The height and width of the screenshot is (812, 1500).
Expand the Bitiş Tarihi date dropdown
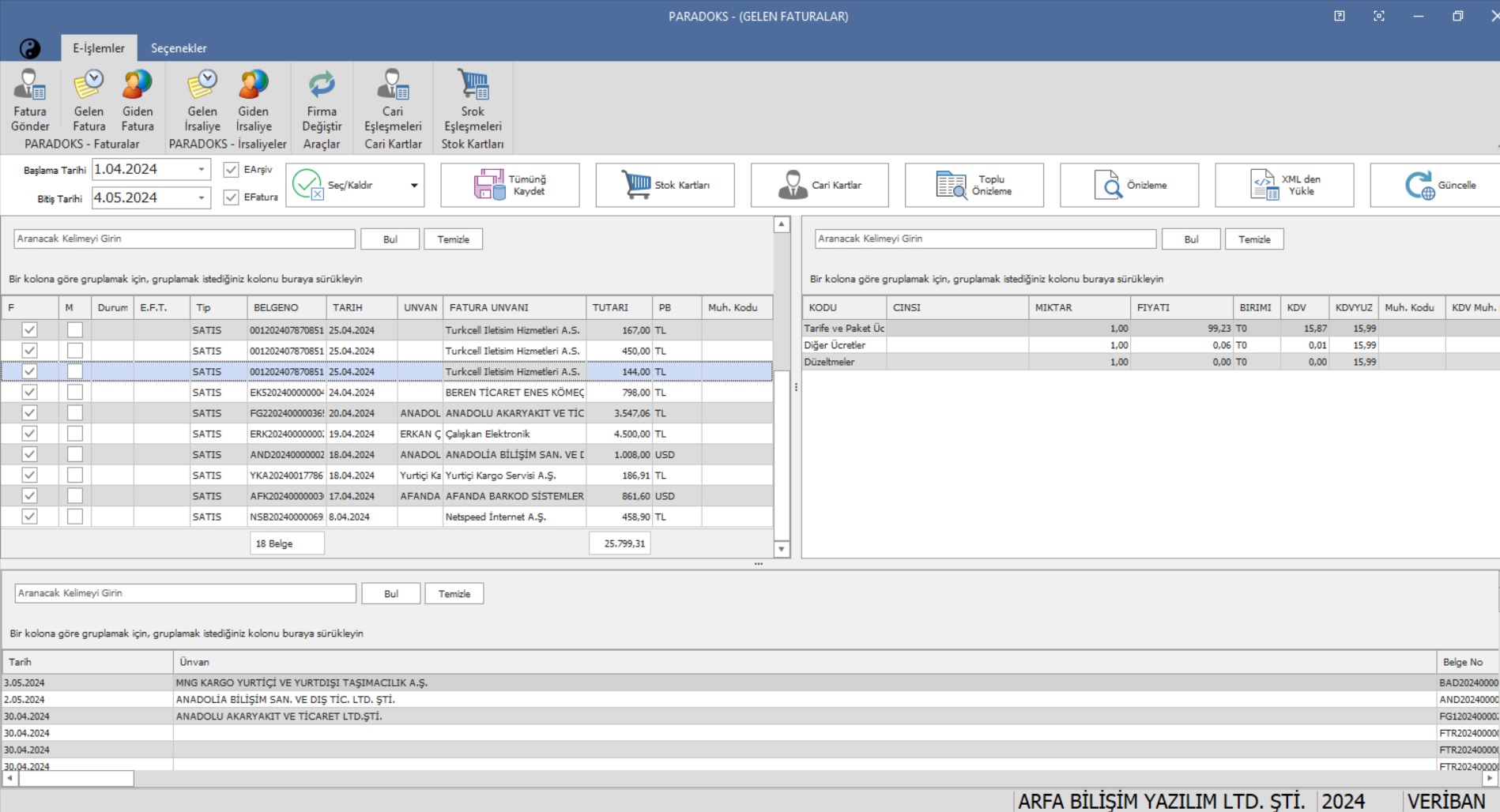pos(202,197)
